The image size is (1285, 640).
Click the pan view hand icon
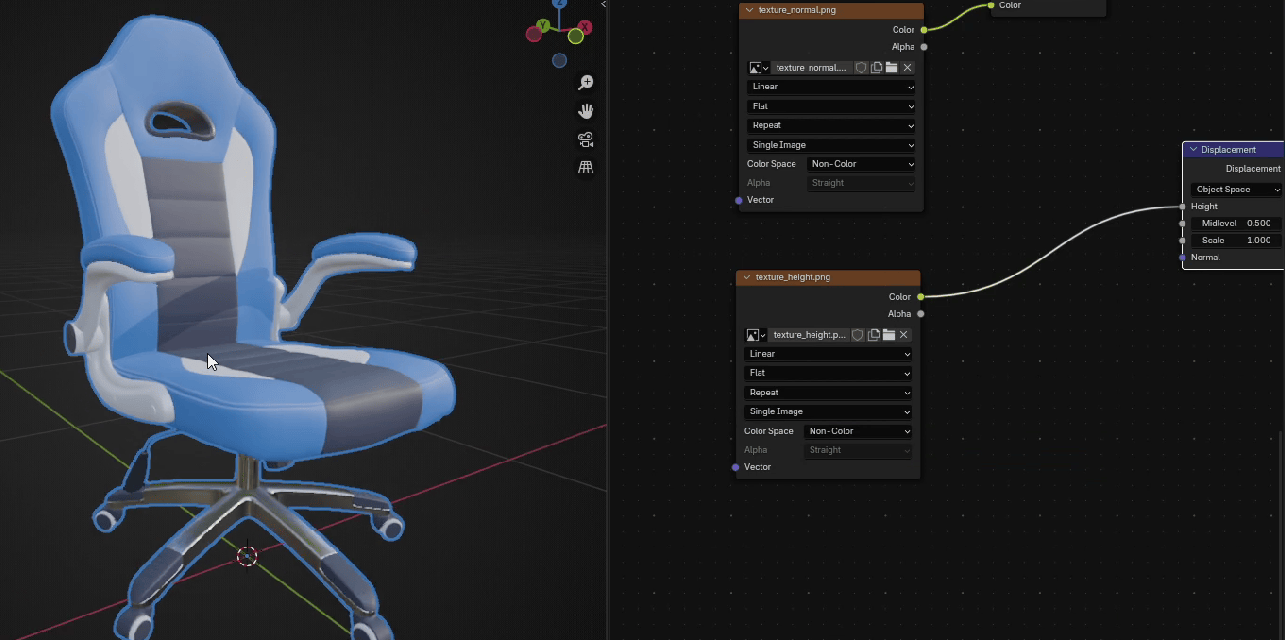[x=586, y=111]
